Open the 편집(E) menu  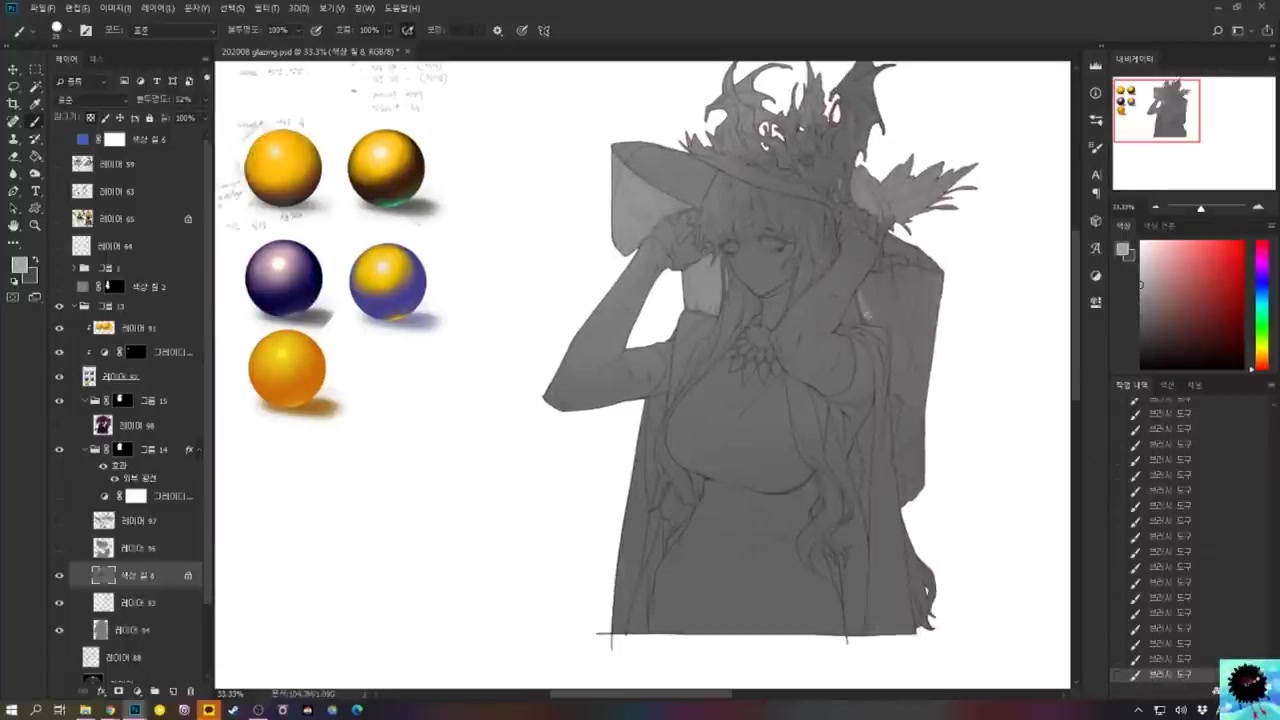pos(77,8)
